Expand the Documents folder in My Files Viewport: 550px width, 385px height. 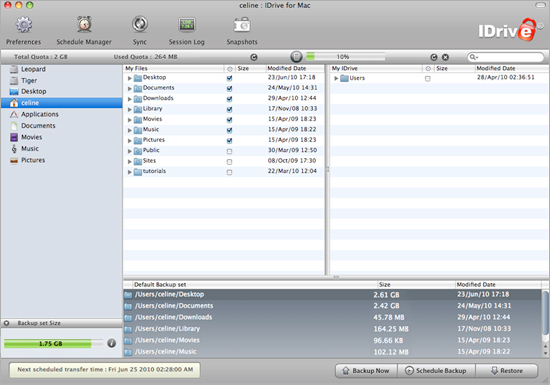129,89
